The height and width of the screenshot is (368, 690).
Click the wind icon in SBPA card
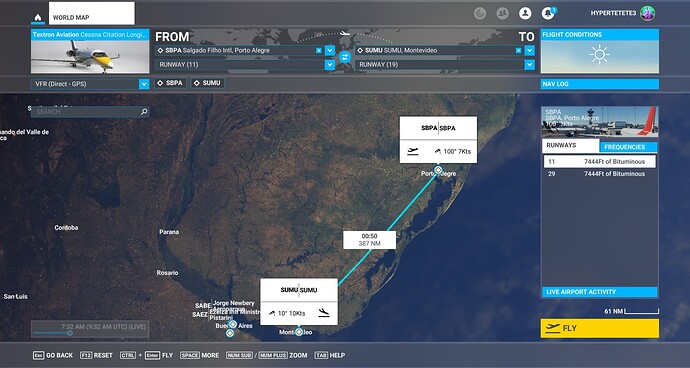point(437,151)
